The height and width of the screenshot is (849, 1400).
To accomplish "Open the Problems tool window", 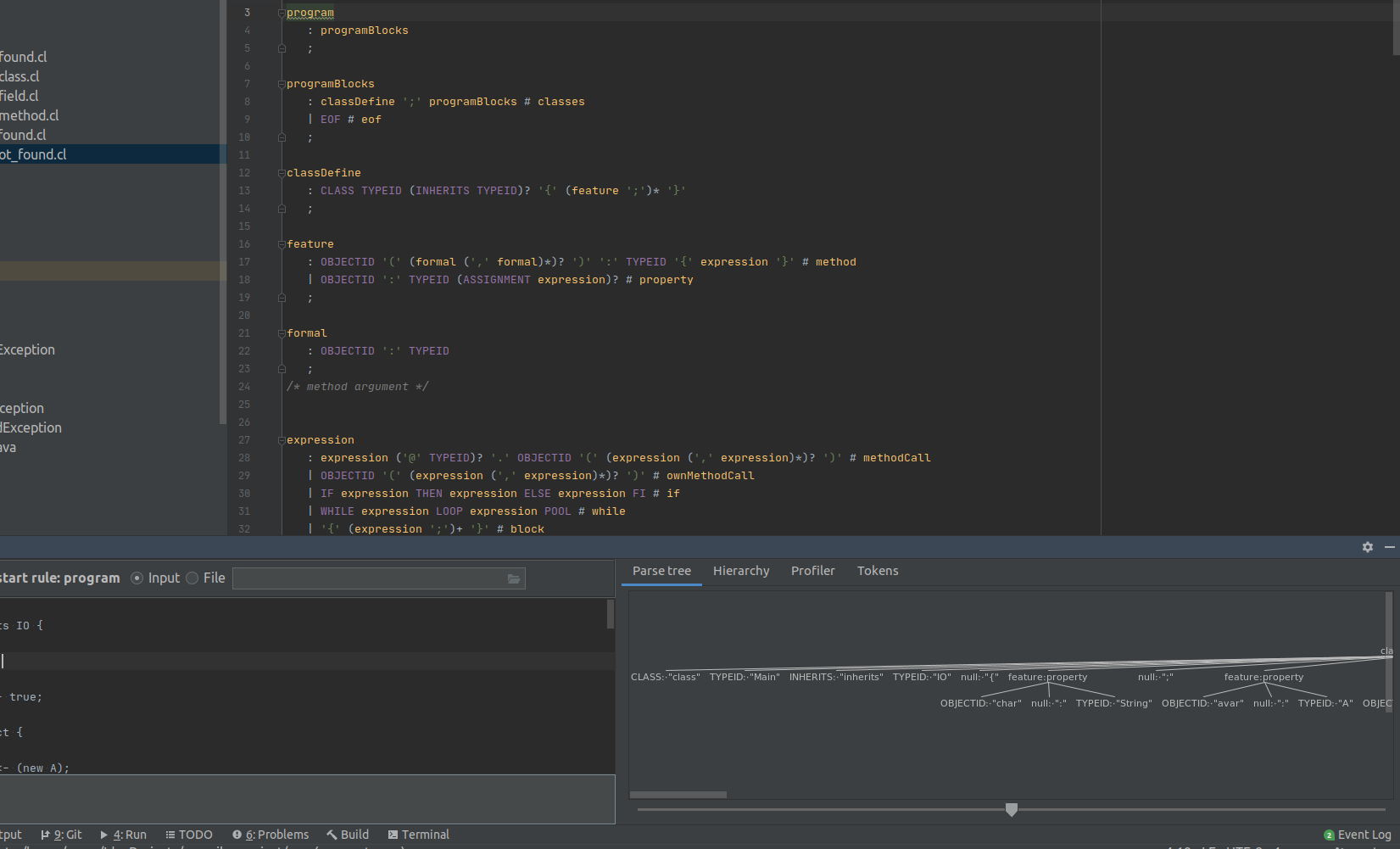I will 271,835.
